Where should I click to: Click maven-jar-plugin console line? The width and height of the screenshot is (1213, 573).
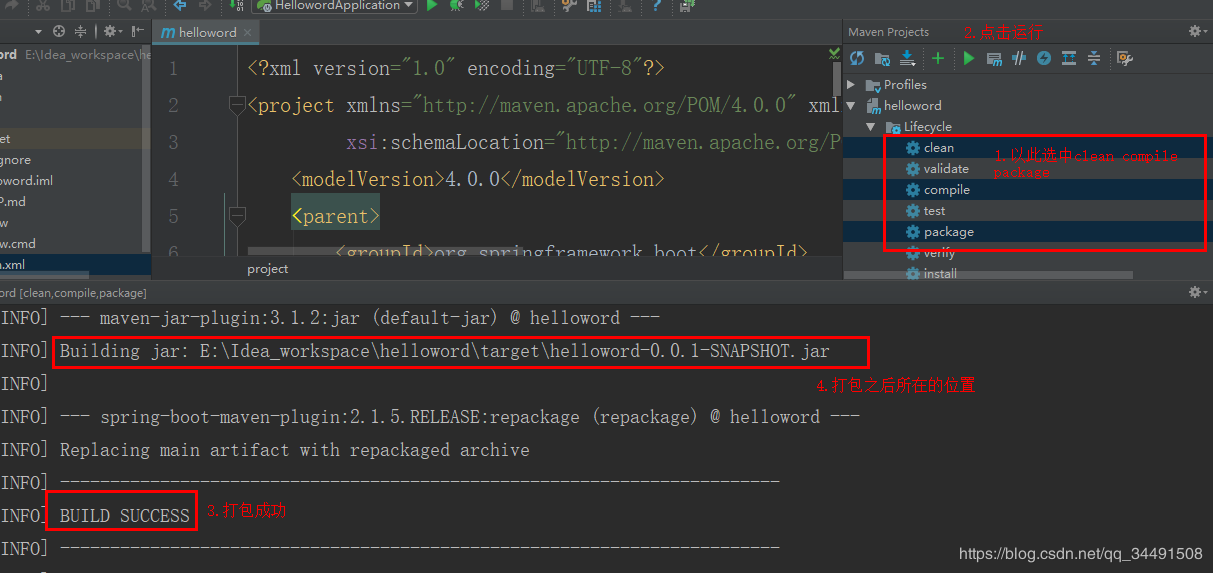[x=360, y=318]
